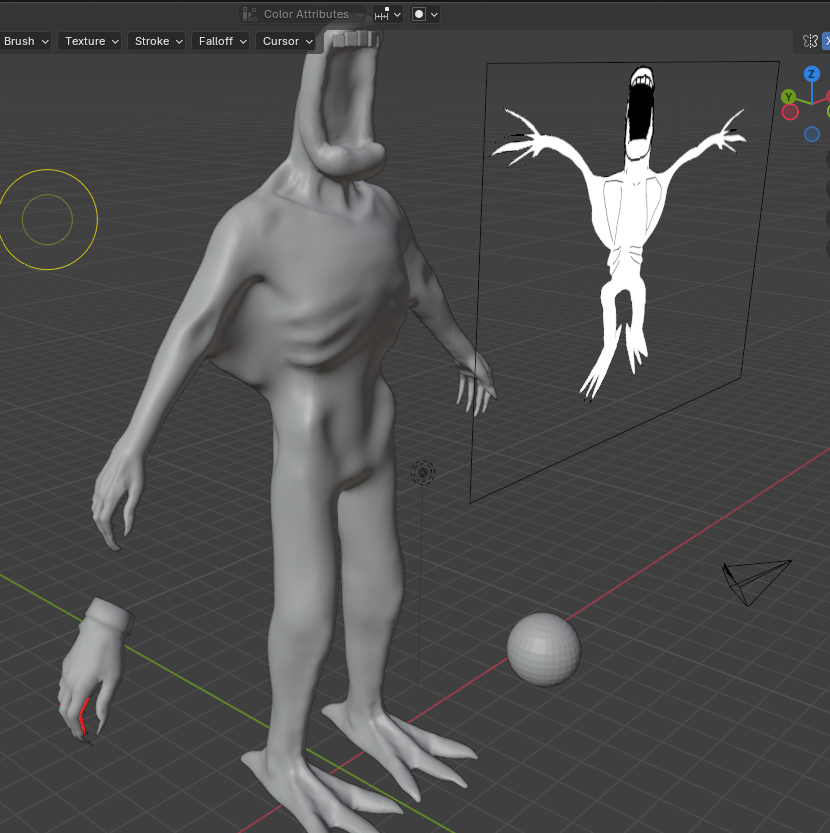The height and width of the screenshot is (833, 830).
Task: Click the grey sphere on the floor
Action: point(543,649)
